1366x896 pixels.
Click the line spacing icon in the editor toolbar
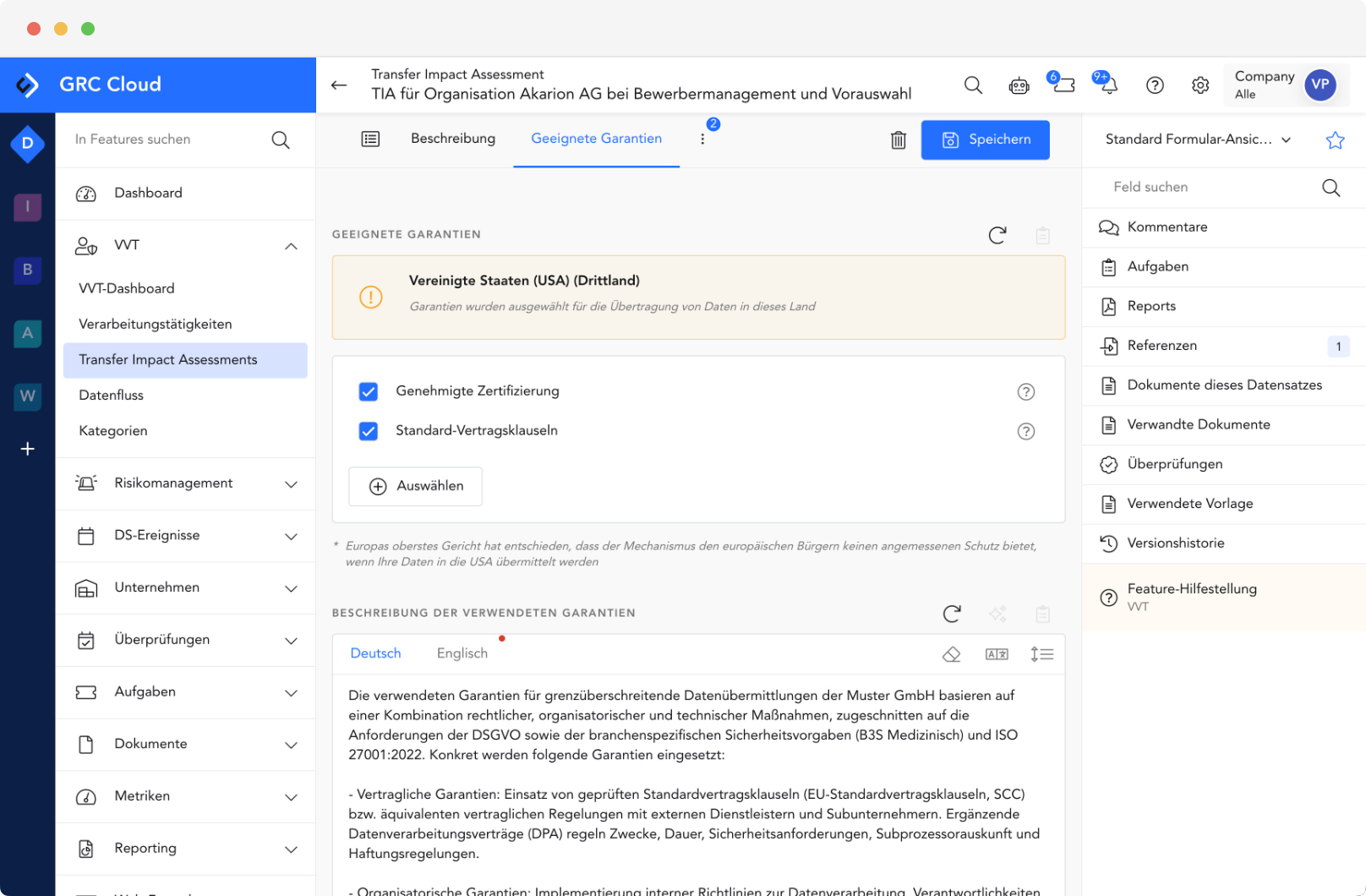1042,653
